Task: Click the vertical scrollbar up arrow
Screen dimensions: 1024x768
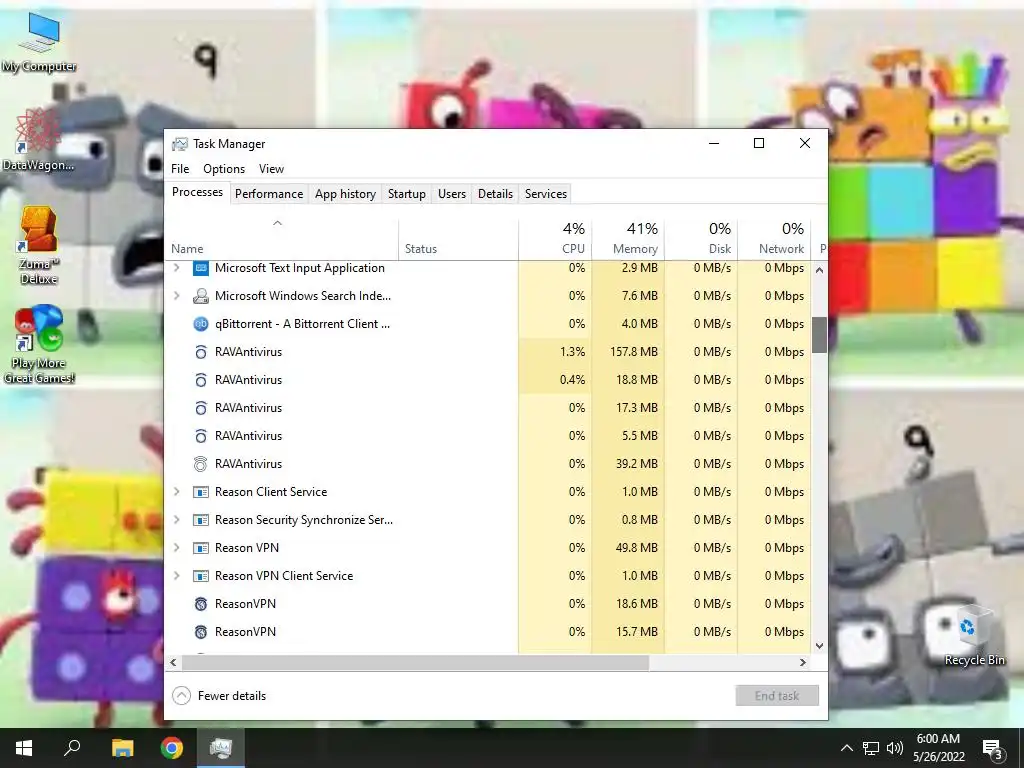Action: [x=820, y=270]
